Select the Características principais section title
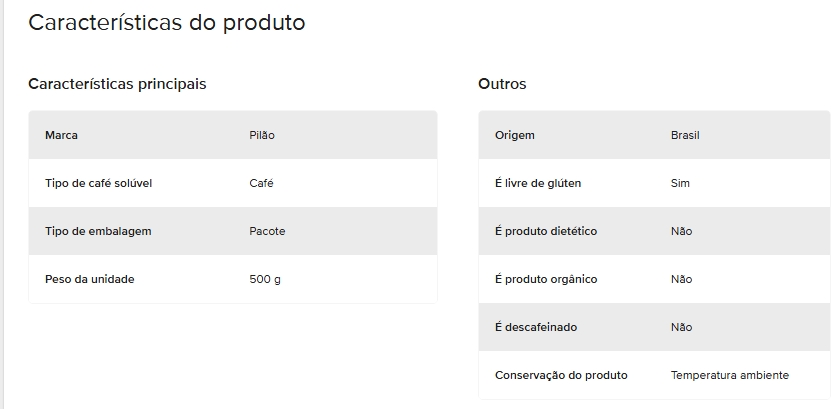The width and height of the screenshot is (839, 409). click(117, 84)
